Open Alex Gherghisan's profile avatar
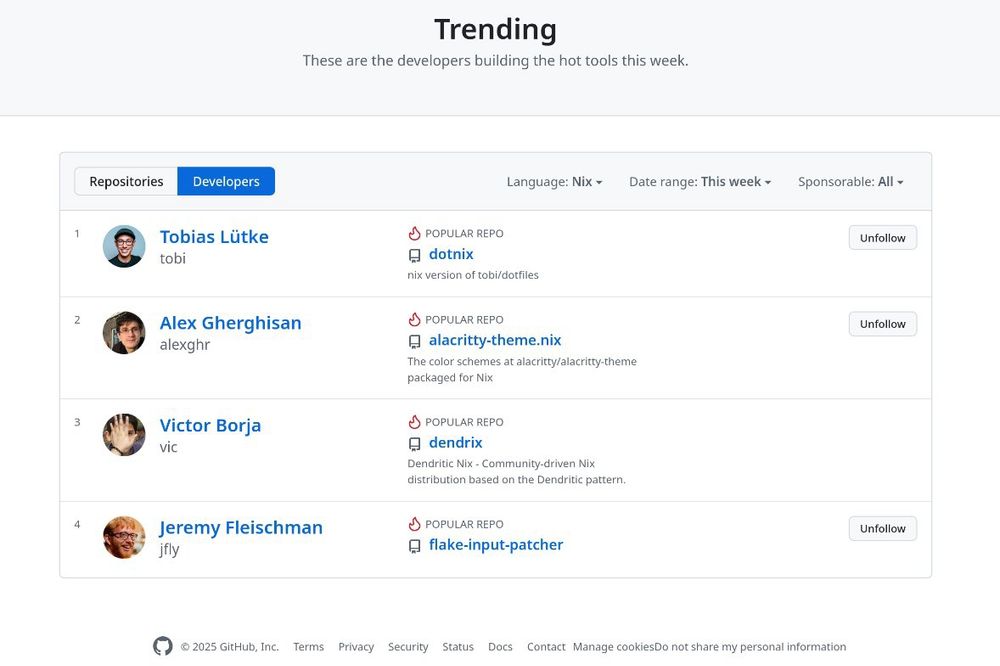The height and width of the screenshot is (666, 1000). tap(124, 333)
